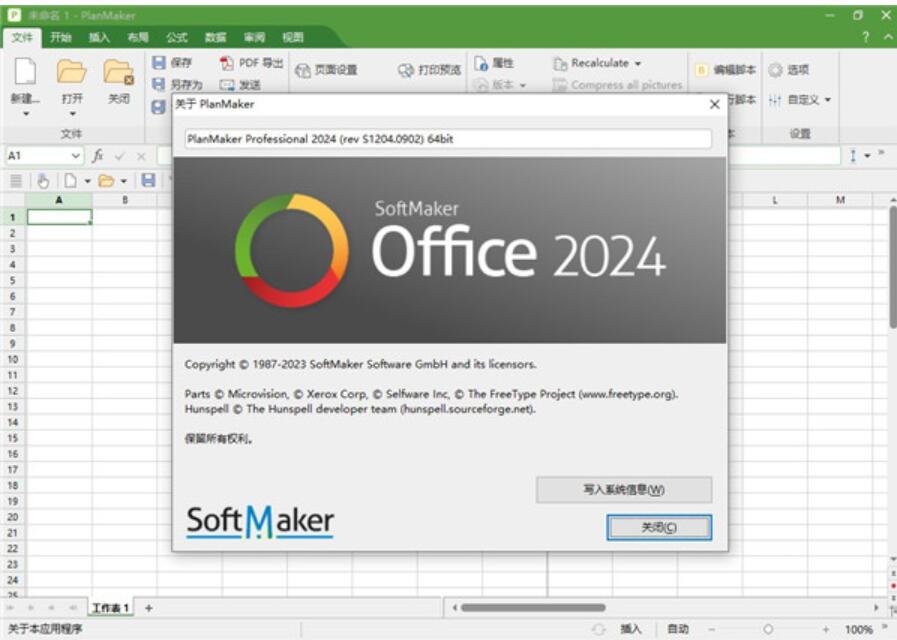Click the hamburger menu icon in quick toolbar
The width and height of the screenshot is (897, 640).
coord(16,181)
